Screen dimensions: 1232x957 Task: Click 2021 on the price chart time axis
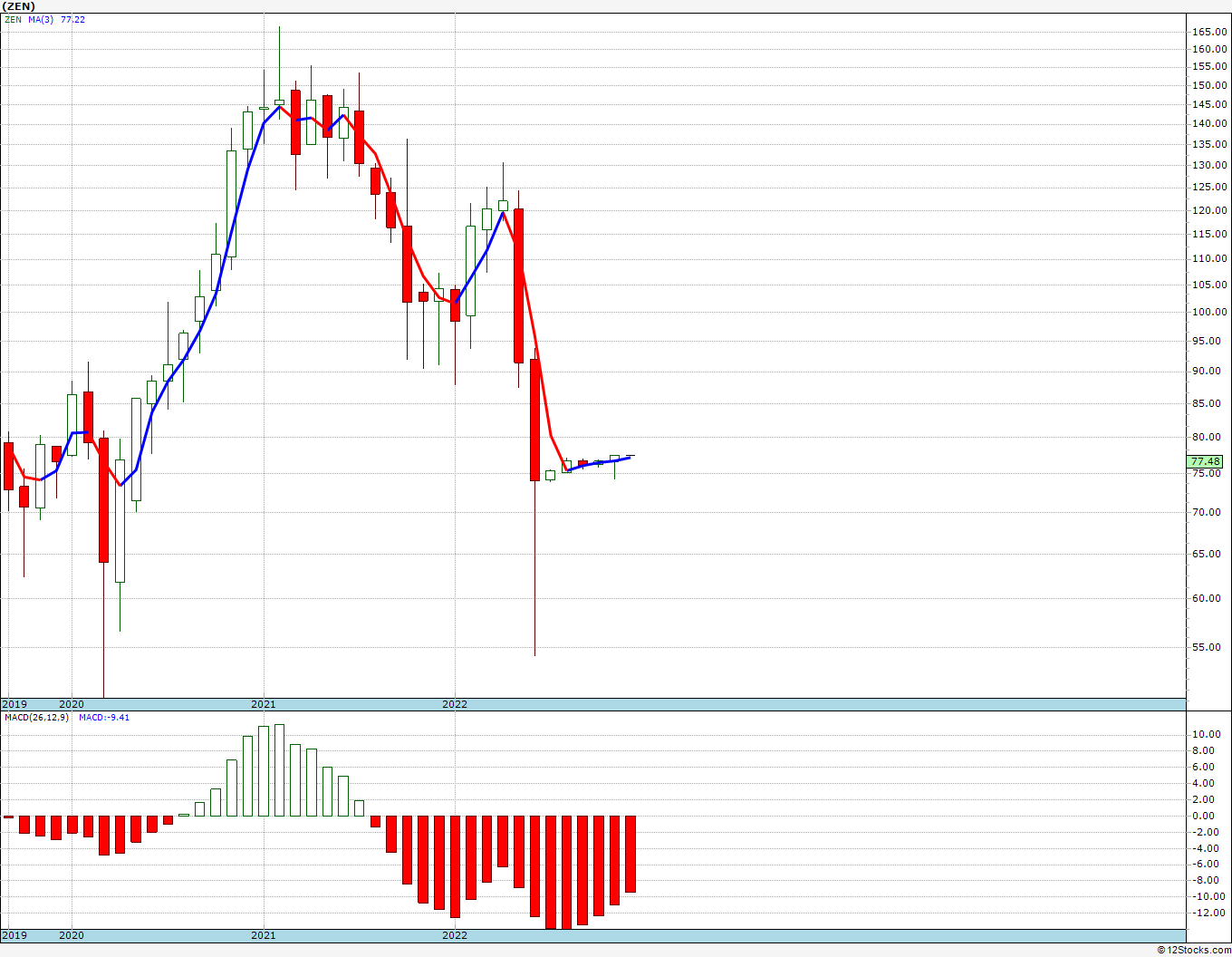tap(264, 704)
